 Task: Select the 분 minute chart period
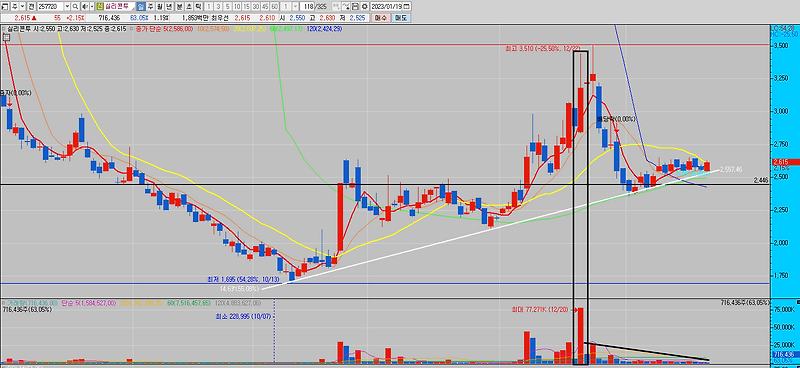[180, 6]
